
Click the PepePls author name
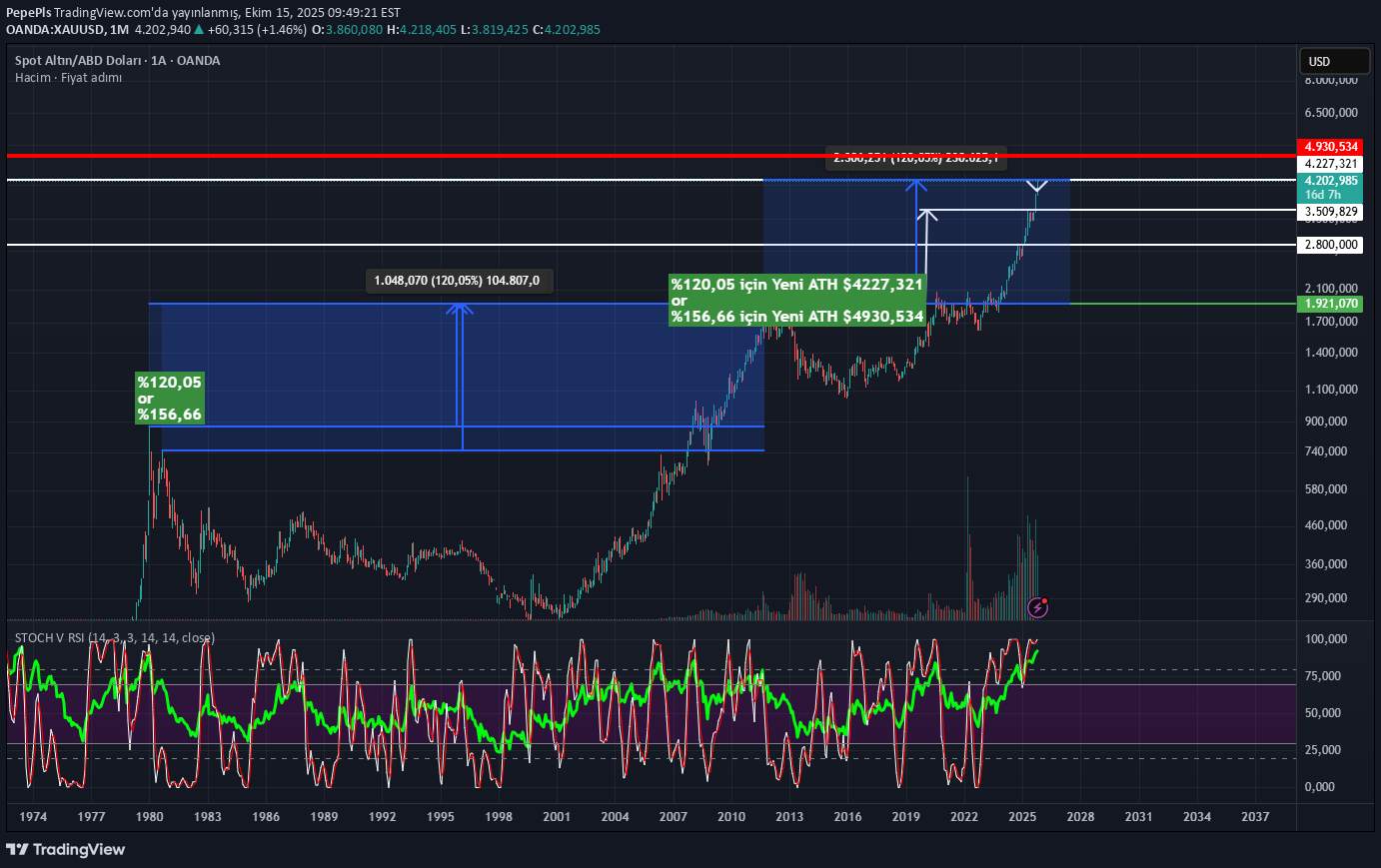pyautogui.click(x=28, y=12)
